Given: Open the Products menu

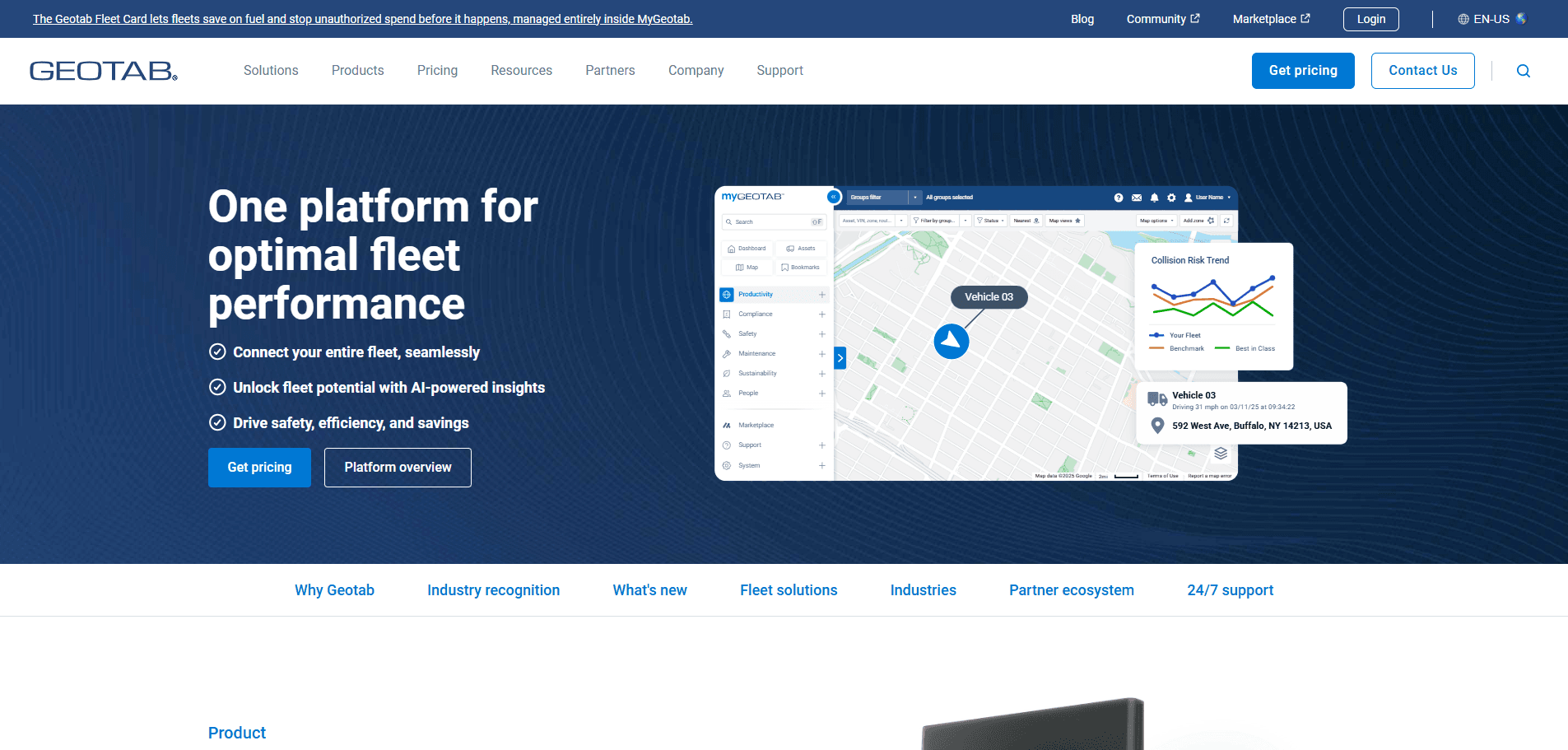Looking at the screenshot, I should (357, 71).
